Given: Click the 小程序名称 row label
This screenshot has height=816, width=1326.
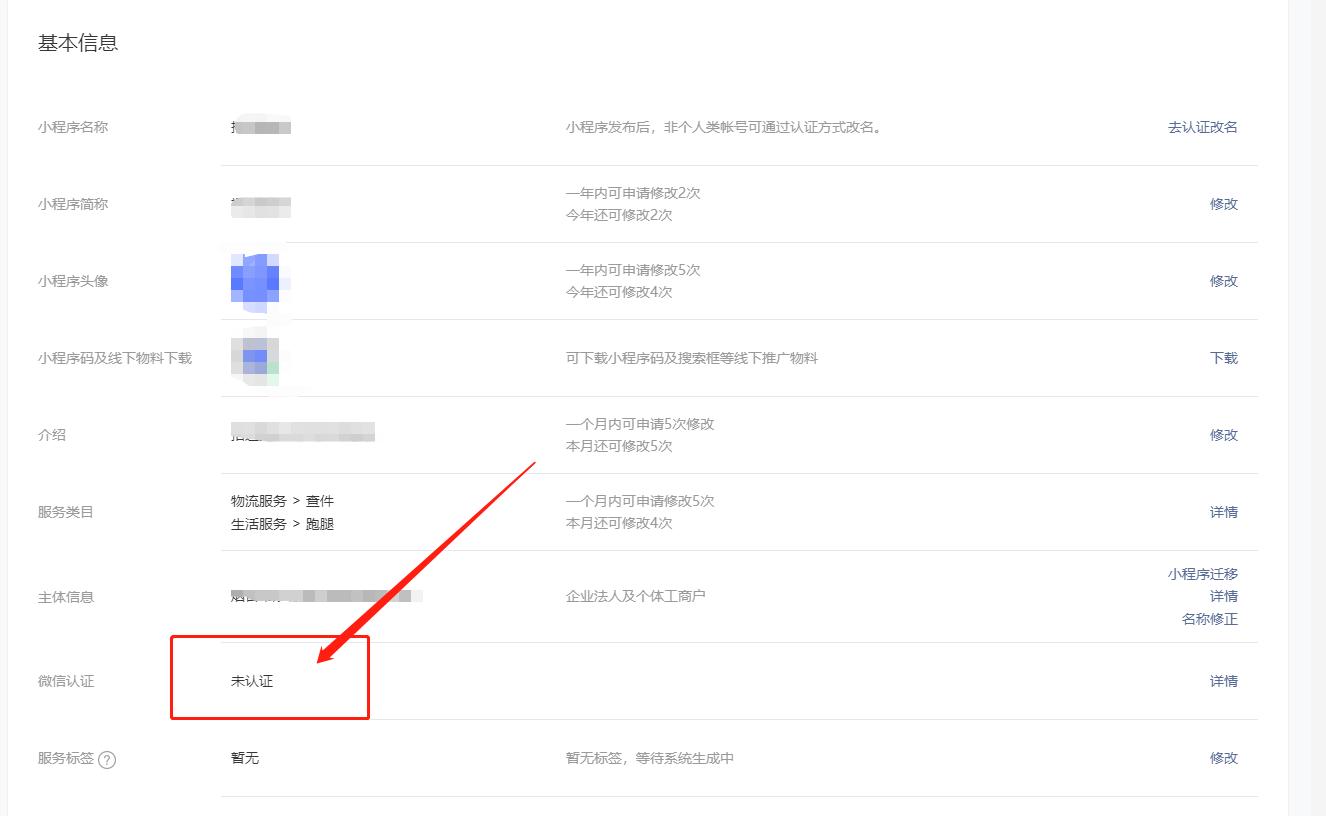Looking at the screenshot, I should 73,127.
